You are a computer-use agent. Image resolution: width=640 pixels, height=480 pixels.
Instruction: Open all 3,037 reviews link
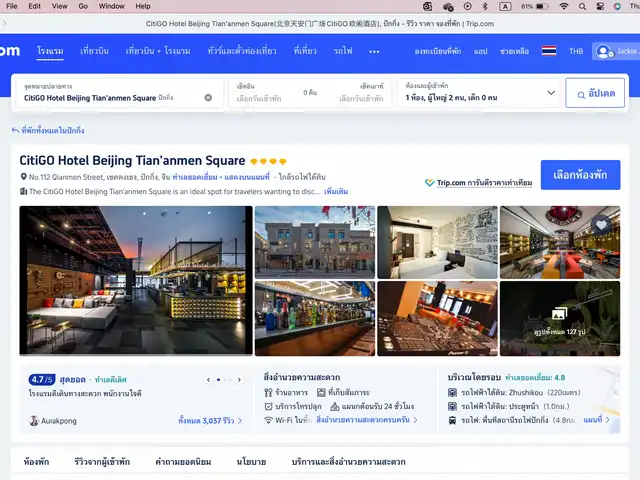tap(209, 421)
